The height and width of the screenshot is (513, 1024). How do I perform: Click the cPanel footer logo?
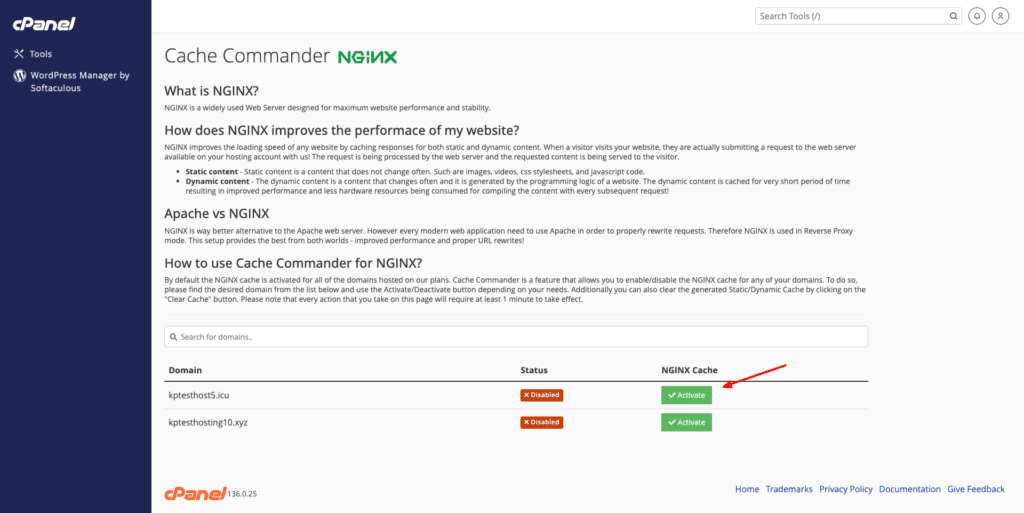tap(195, 493)
